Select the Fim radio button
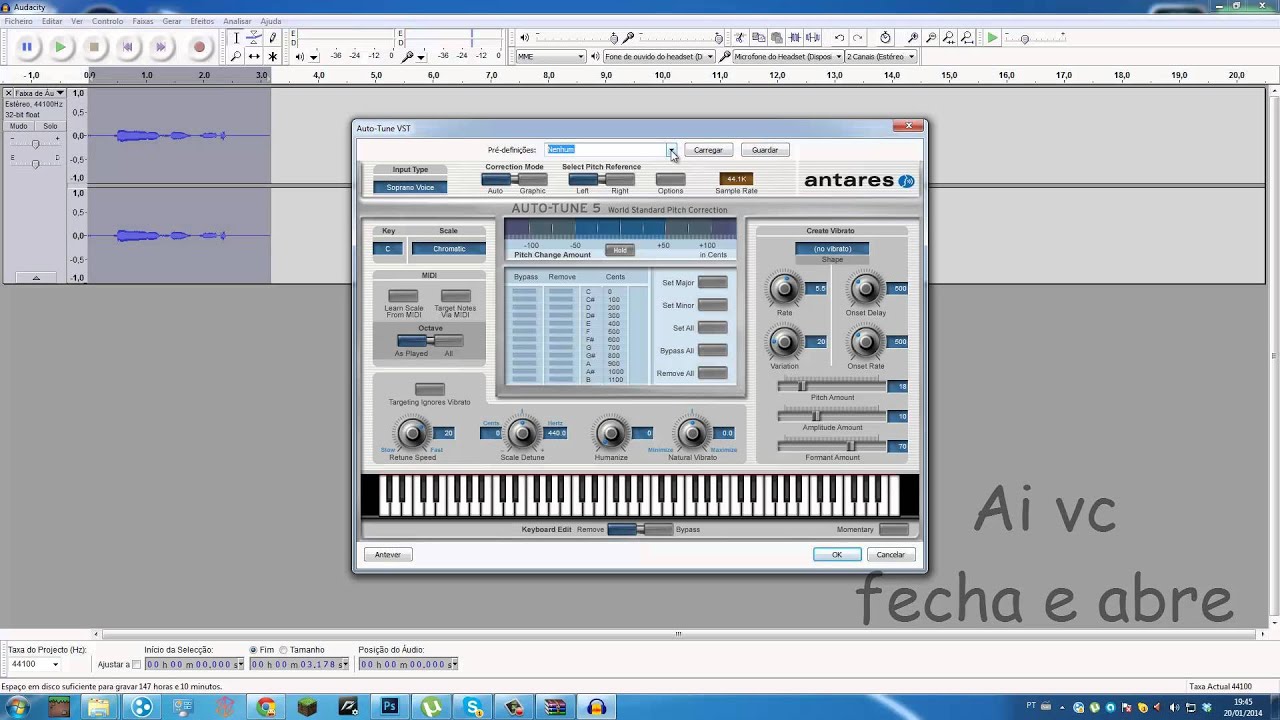 point(254,650)
